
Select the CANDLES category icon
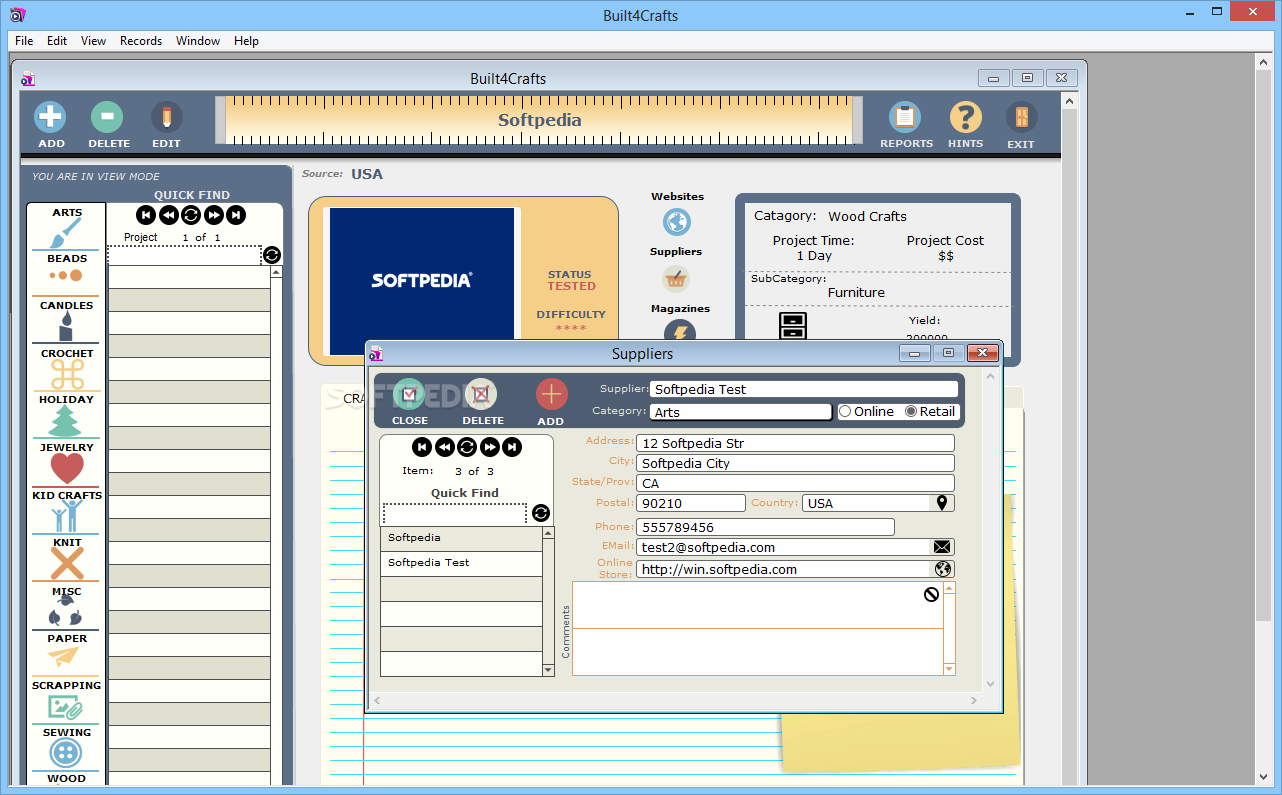click(x=66, y=326)
